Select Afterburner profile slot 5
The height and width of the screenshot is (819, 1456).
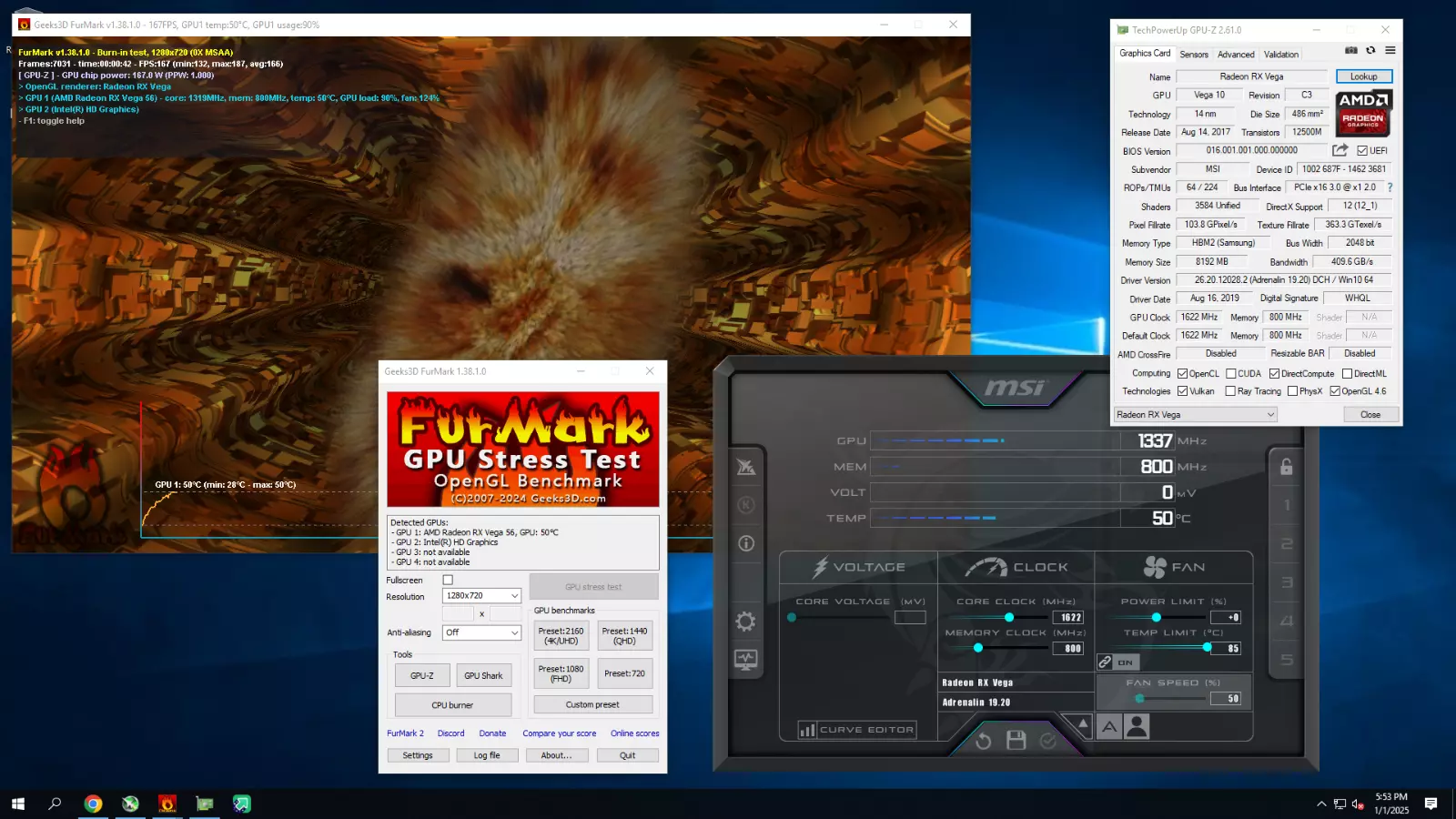point(1287,660)
